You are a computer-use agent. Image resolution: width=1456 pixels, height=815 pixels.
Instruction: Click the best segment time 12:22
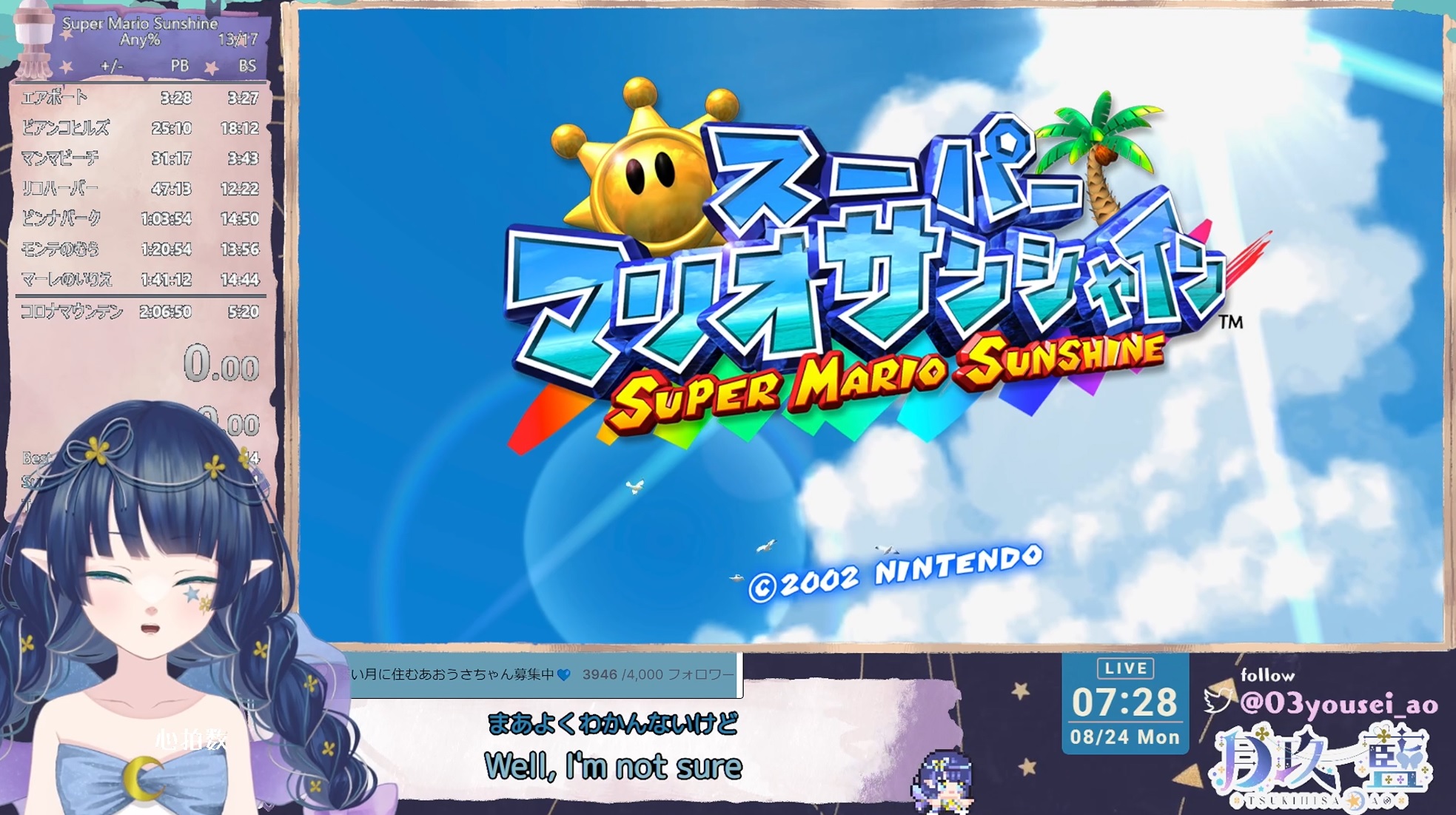coord(240,189)
